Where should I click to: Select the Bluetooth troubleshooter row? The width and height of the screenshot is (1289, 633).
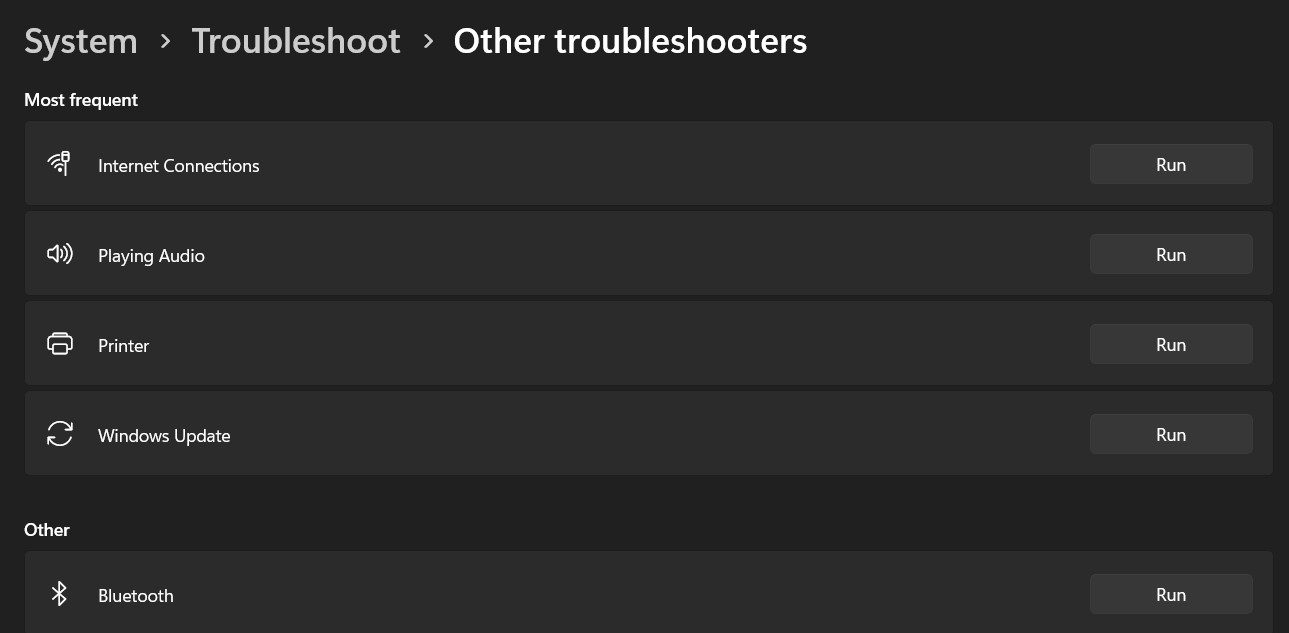pos(600,594)
